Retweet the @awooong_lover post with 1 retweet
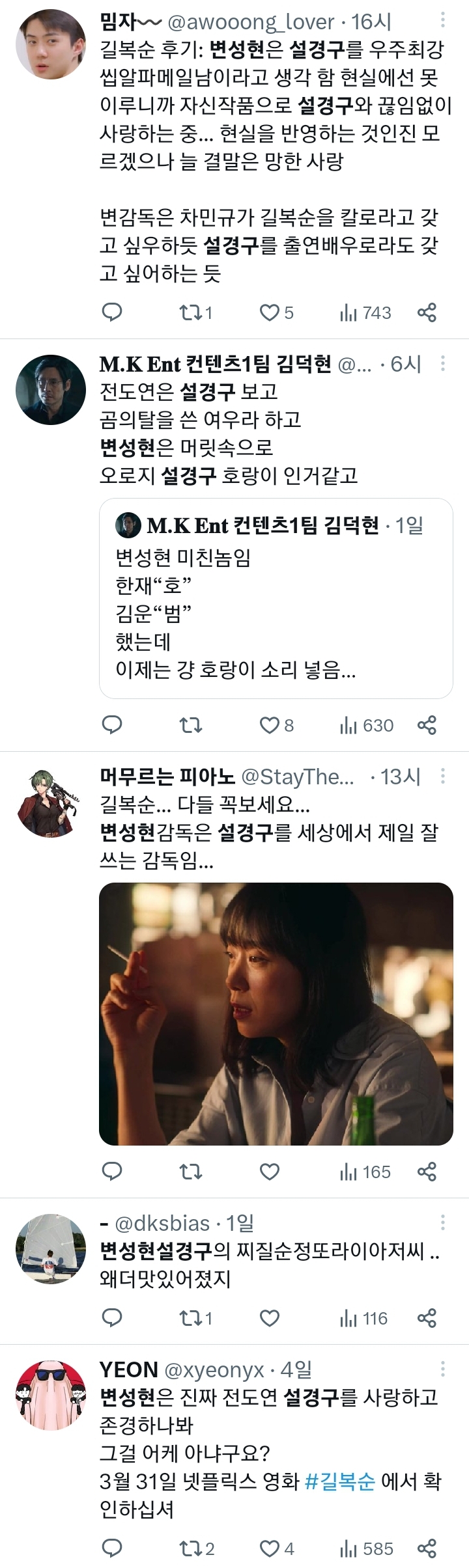Screen dimensions: 469x1568 tap(195, 313)
